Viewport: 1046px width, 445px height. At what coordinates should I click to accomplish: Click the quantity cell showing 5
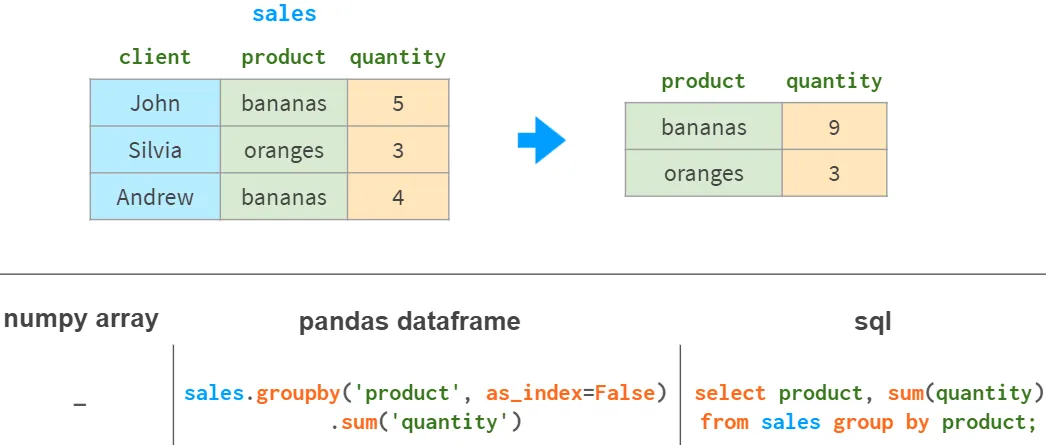click(398, 102)
